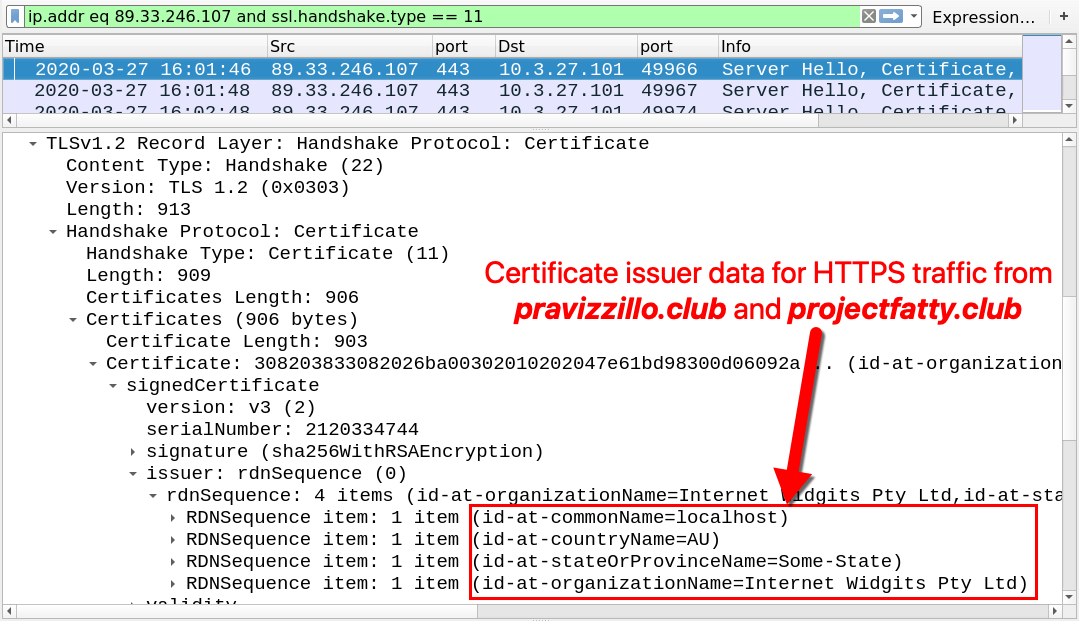Click packet list horizontal scrollbar right arrow
The height and width of the screenshot is (621, 1079).
coord(1015,120)
